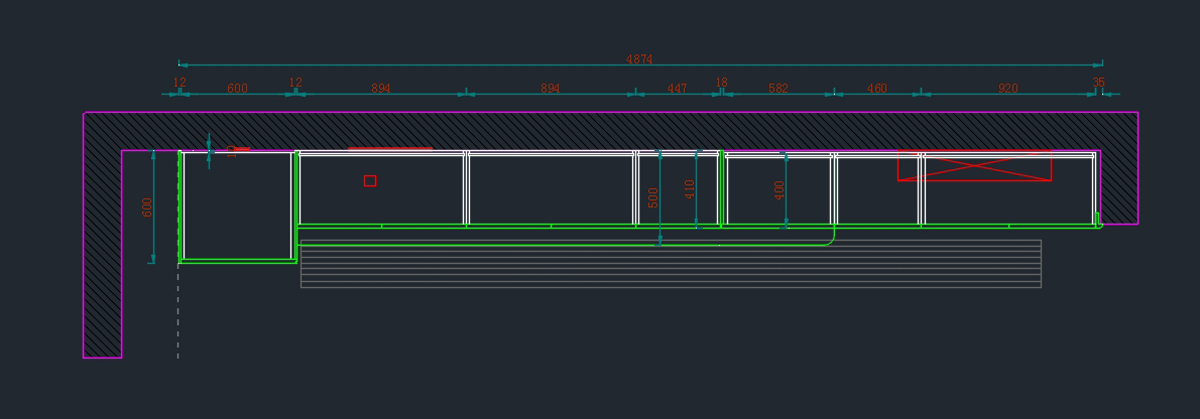1200x419 pixels.
Task: Select the 920 dimension text
Action: [x=1008, y=89]
